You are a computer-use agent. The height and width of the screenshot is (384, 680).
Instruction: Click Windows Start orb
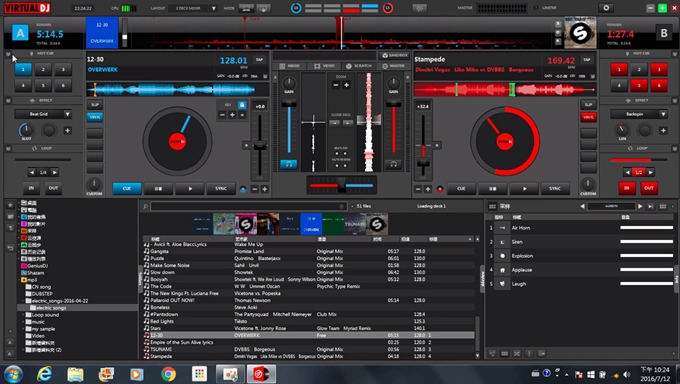tap(13, 374)
